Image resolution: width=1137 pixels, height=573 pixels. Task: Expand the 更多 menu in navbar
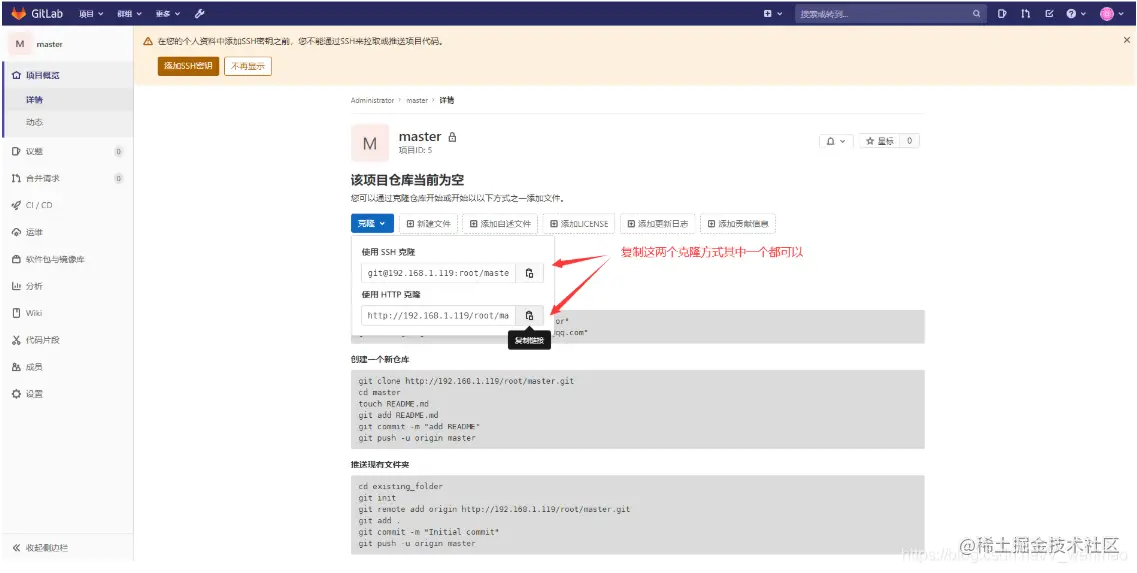pos(168,14)
